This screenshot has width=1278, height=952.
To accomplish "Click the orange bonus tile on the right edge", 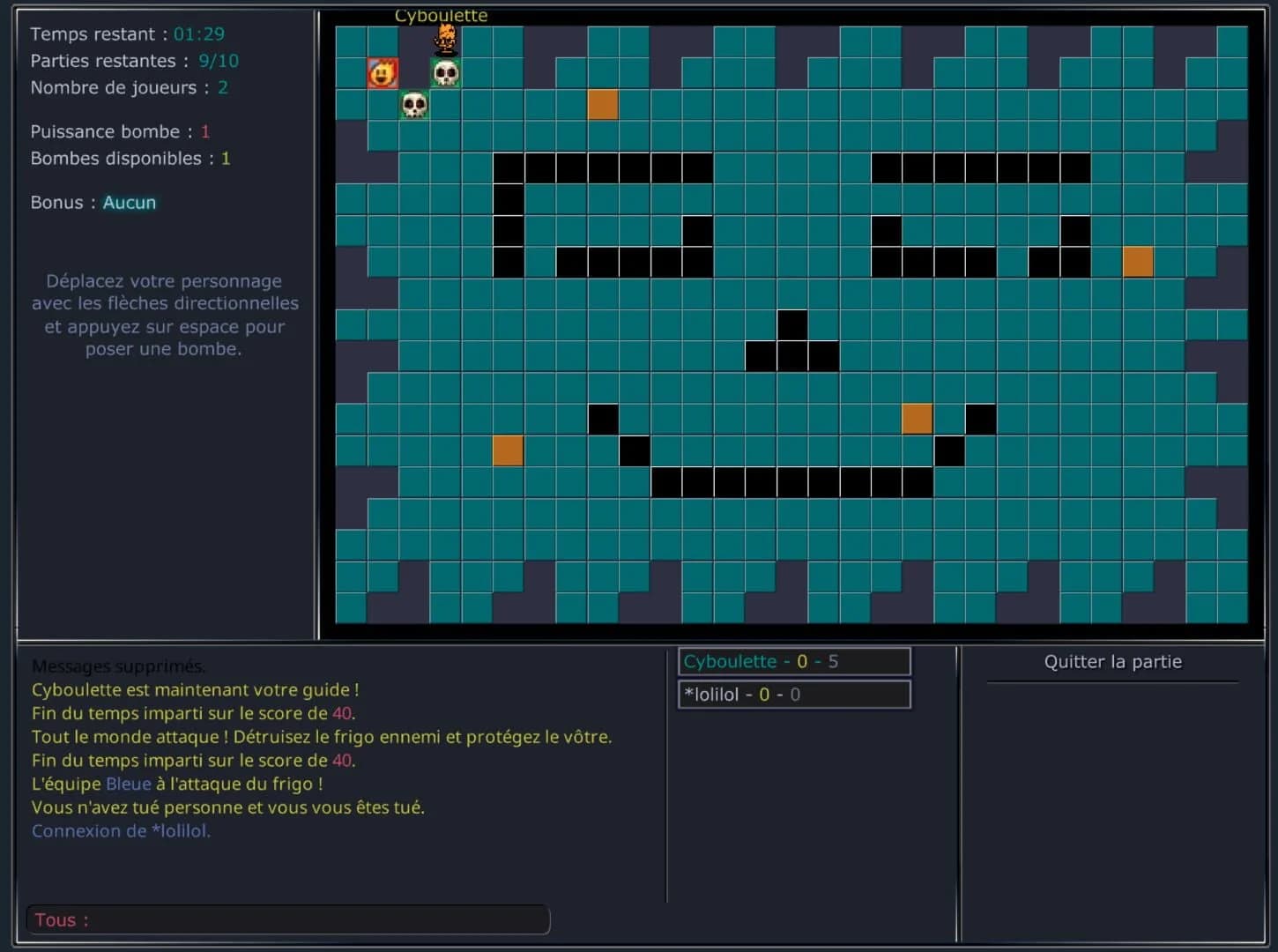I will coord(1140,261).
